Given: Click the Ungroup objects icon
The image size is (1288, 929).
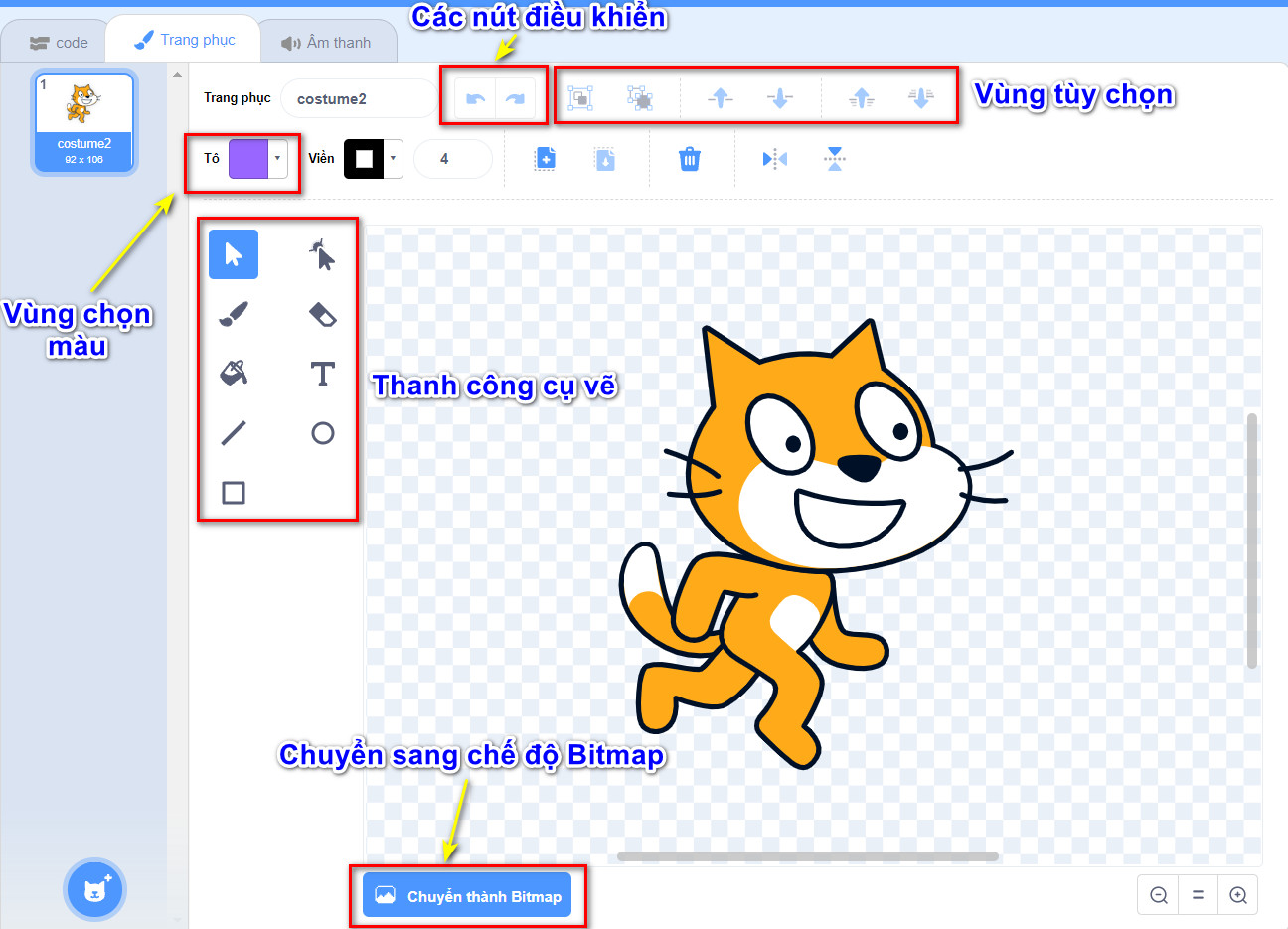Looking at the screenshot, I should click(x=640, y=97).
